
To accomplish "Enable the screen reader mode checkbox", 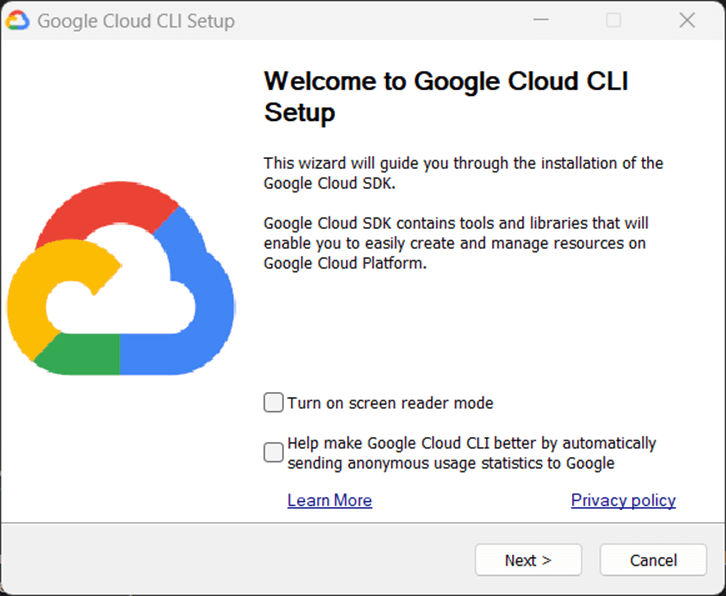I will pos(273,403).
